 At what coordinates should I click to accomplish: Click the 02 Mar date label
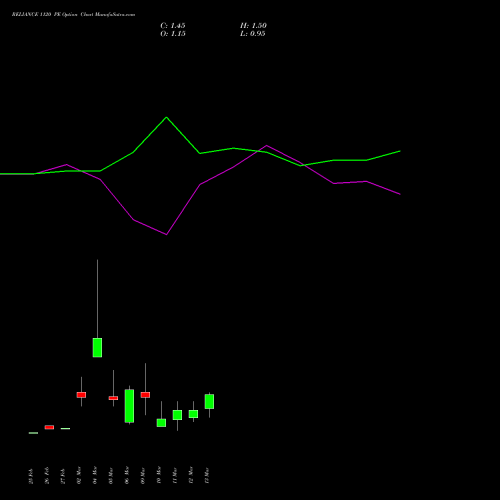pos(79,475)
